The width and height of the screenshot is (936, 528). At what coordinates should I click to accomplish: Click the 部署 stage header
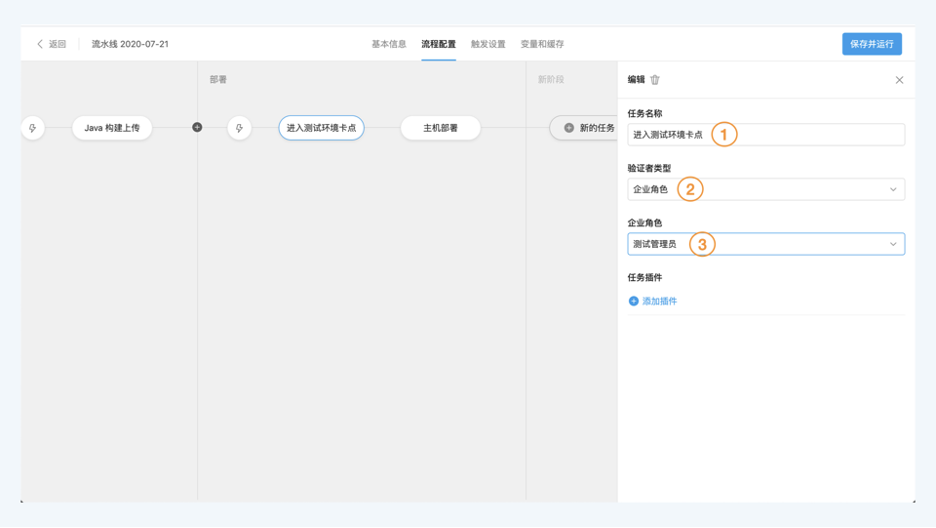pos(218,79)
